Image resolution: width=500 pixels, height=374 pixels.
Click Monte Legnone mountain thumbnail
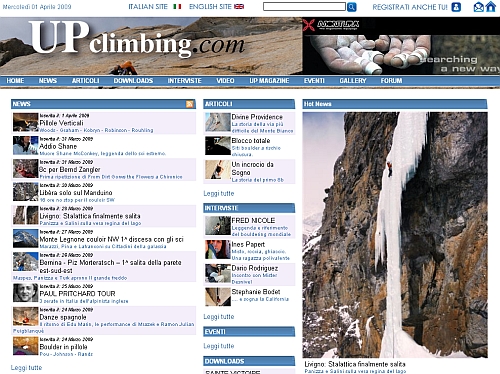pos(26,238)
